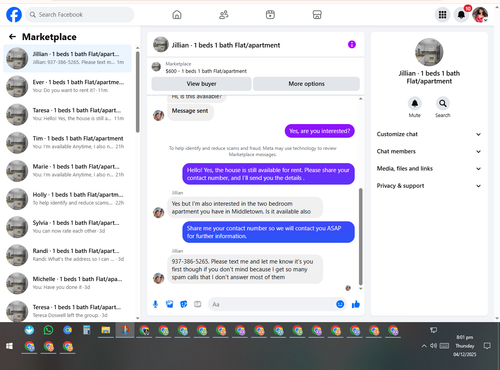Click the Facebook logo
Viewport: 500px width, 370px height.
tap(14, 15)
